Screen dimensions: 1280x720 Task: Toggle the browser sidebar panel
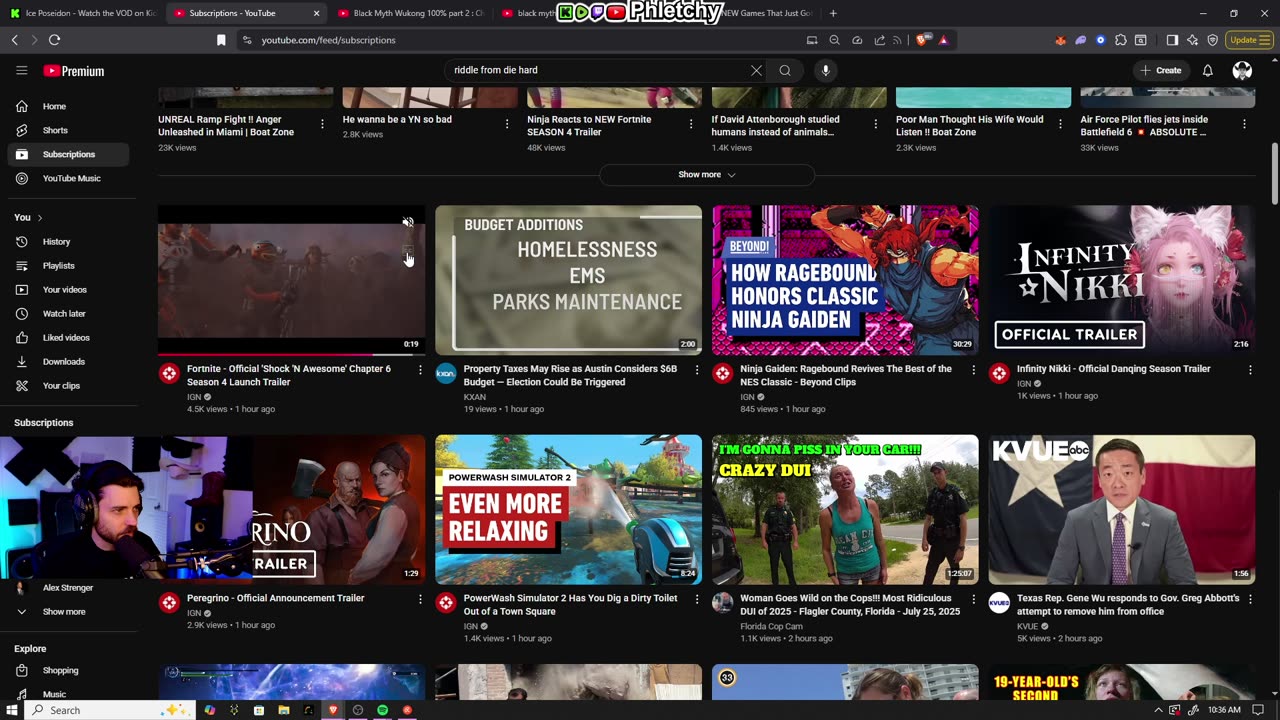point(1172,40)
